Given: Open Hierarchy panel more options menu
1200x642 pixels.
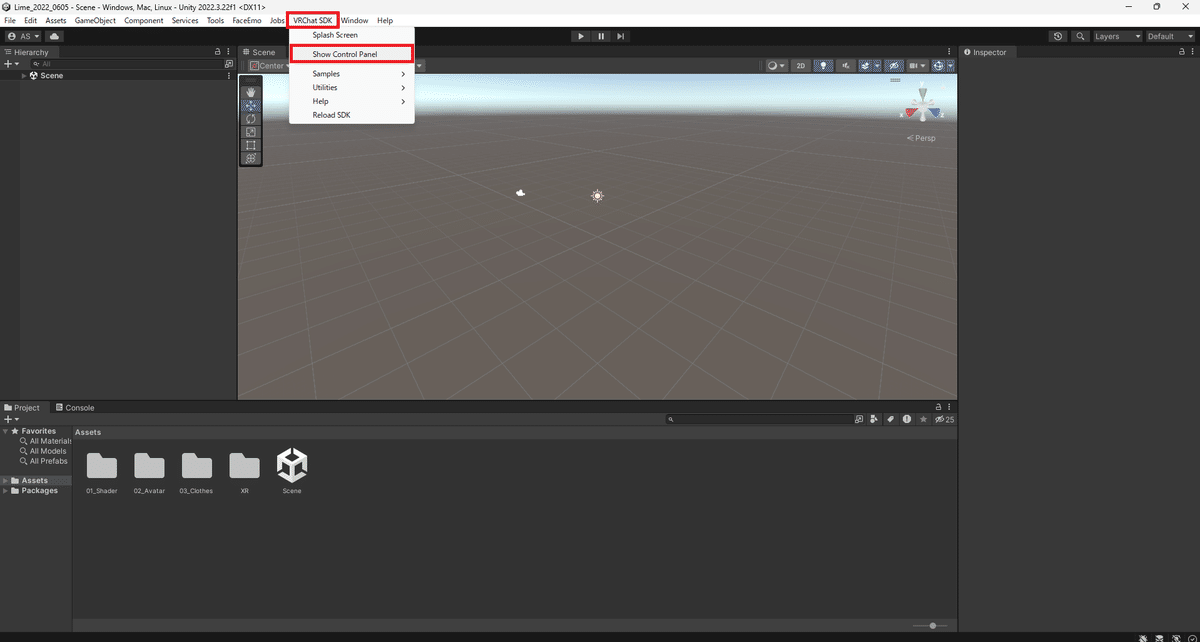Looking at the screenshot, I should pyautogui.click(x=230, y=52).
